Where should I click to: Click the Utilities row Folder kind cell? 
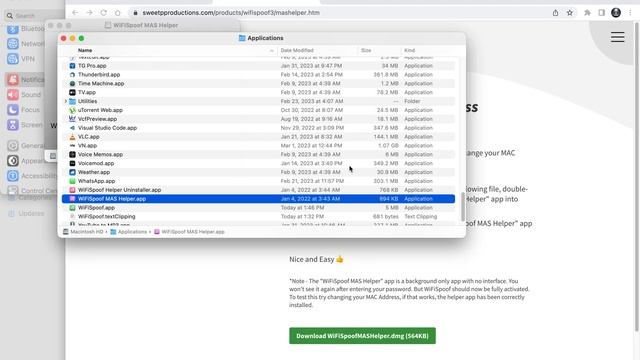click(412, 101)
